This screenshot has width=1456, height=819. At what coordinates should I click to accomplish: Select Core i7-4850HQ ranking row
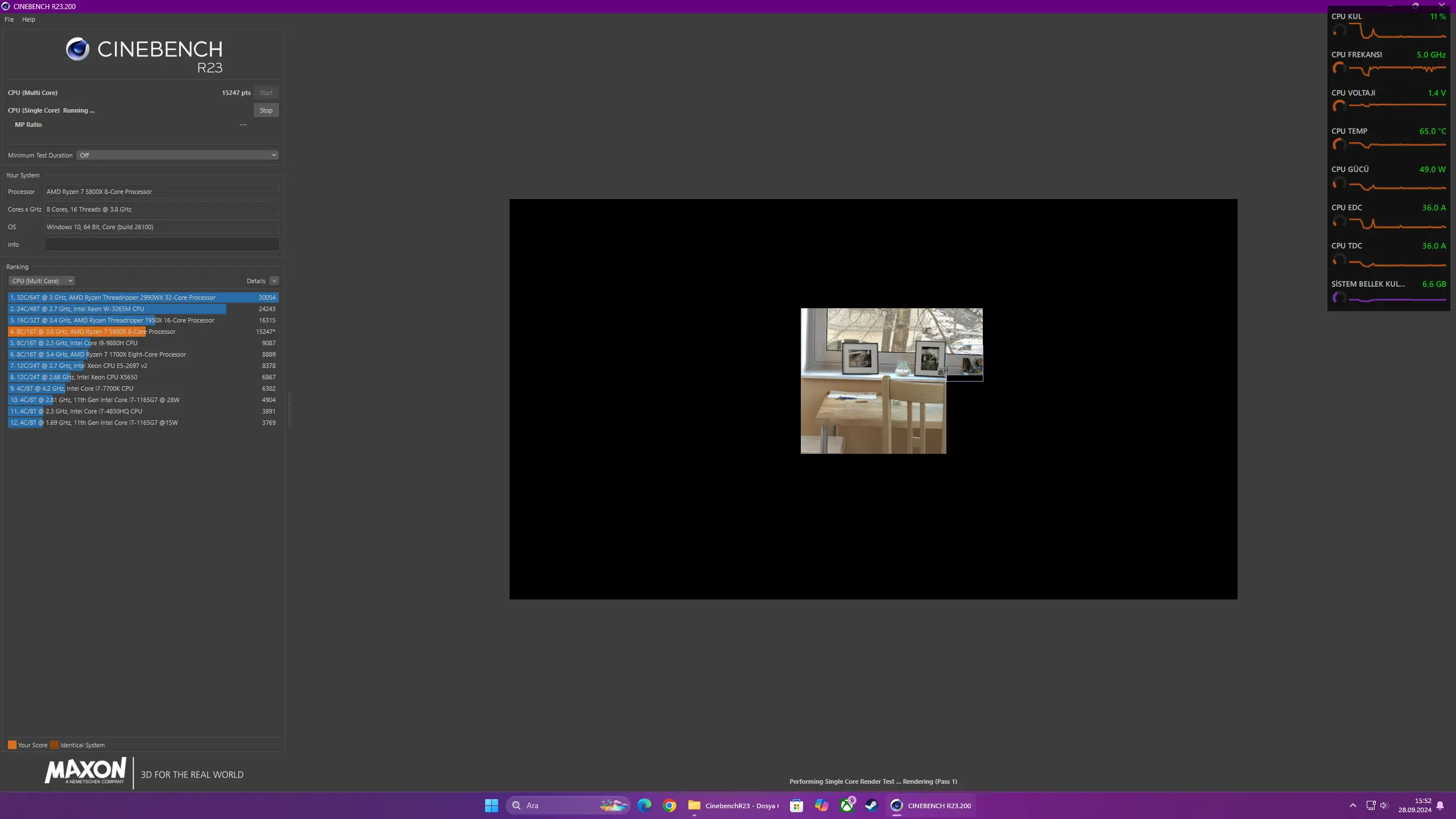tap(143, 411)
